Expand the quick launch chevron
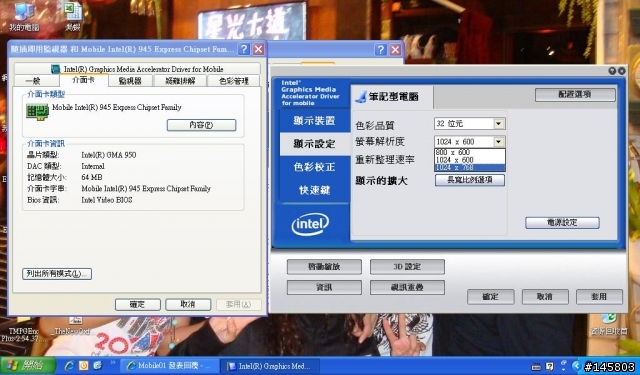Viewport: 640px width, 375px height. point(113,363)
